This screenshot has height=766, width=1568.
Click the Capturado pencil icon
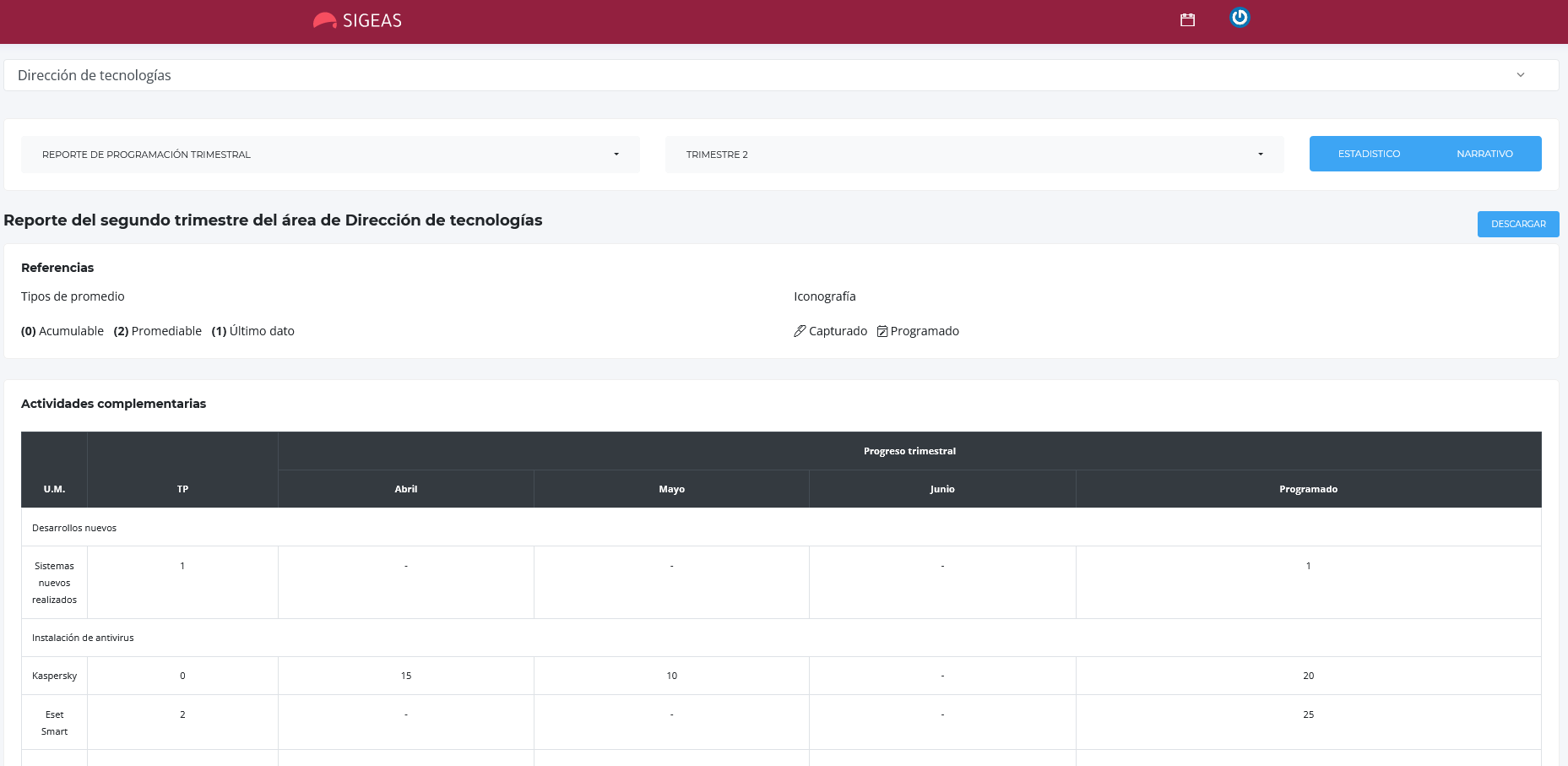(x=800, y=331)
